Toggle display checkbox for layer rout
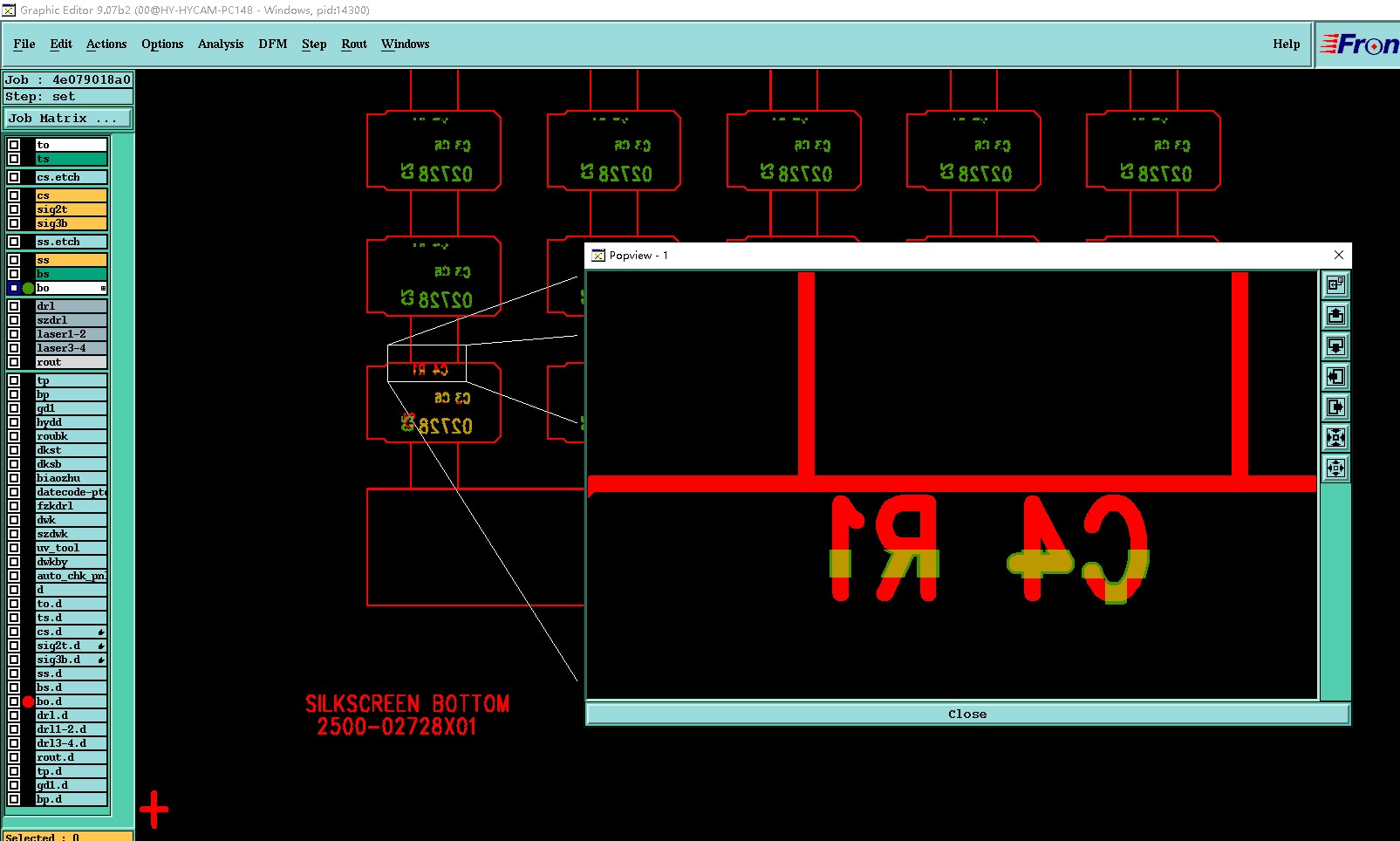 pos(14,362)
